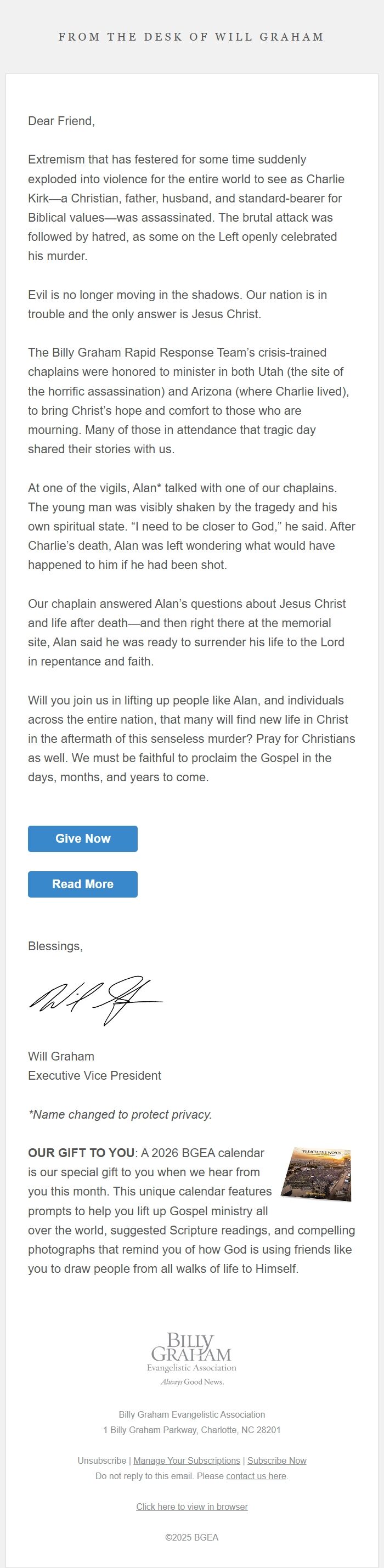
Task: Follow the Subscribe Now link
Action: 277,1460
